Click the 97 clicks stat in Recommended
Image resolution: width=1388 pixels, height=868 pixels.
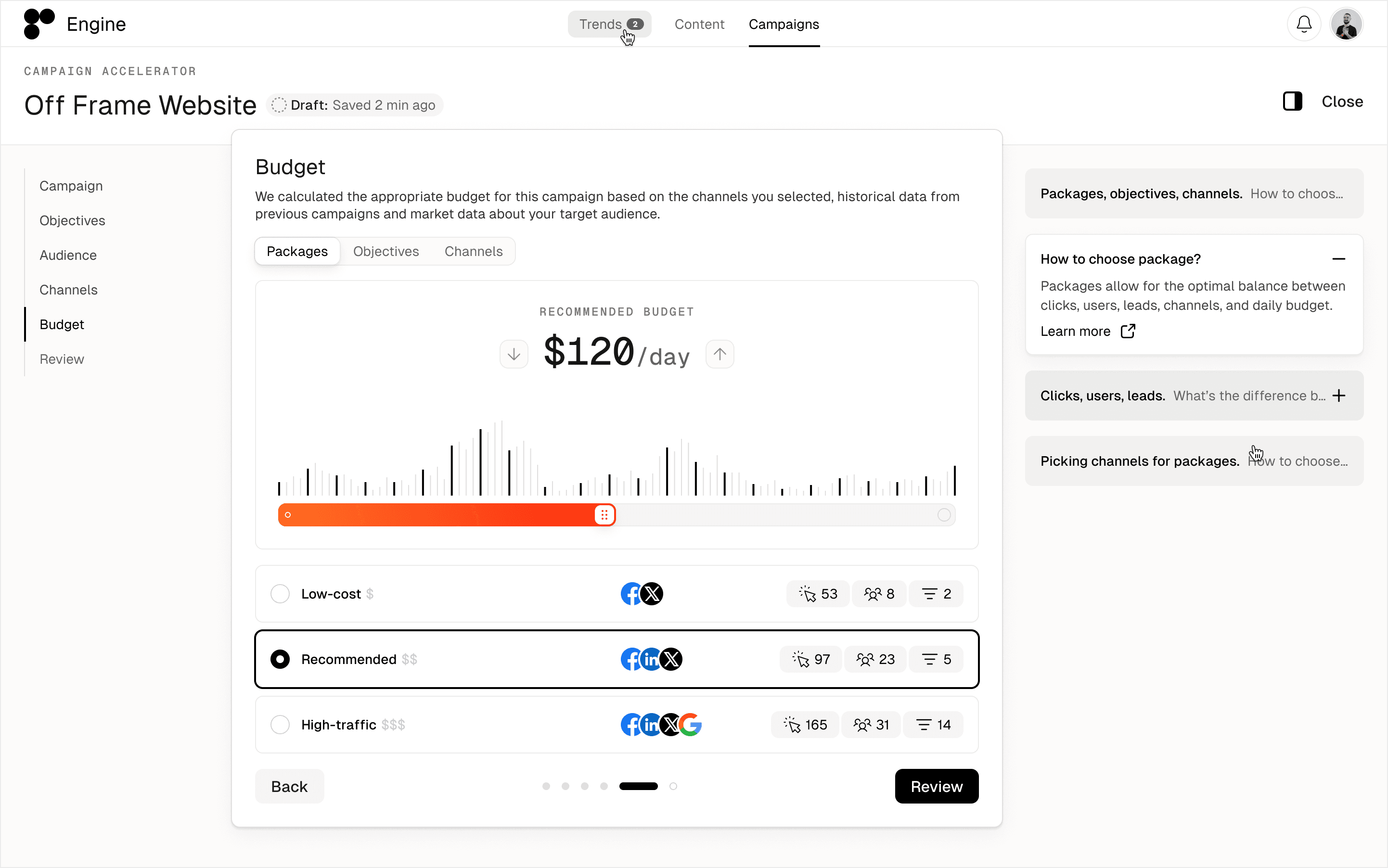(811, 659)
